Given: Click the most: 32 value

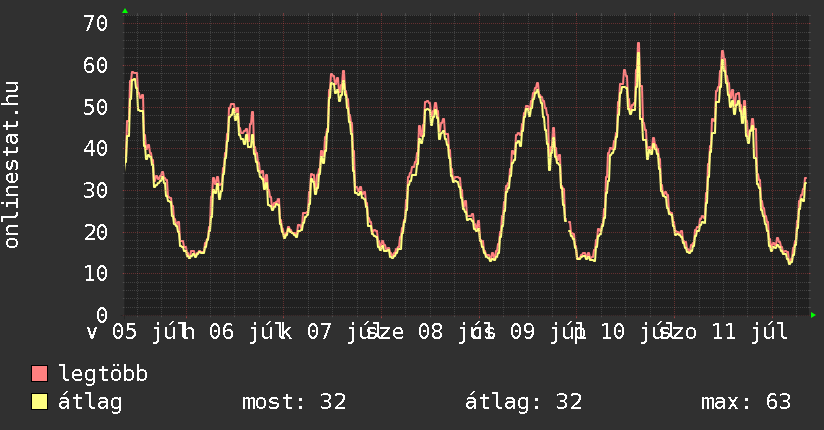Looking at the screenshot, I should click(x=294, y=402).
